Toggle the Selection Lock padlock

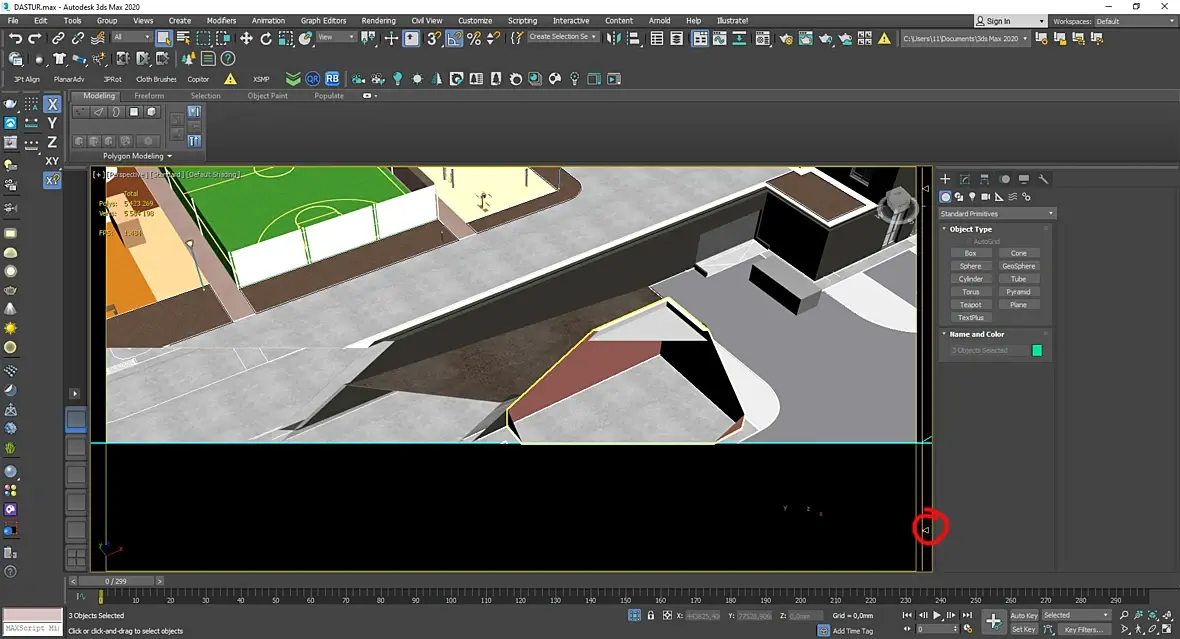[x=651, y=615]
